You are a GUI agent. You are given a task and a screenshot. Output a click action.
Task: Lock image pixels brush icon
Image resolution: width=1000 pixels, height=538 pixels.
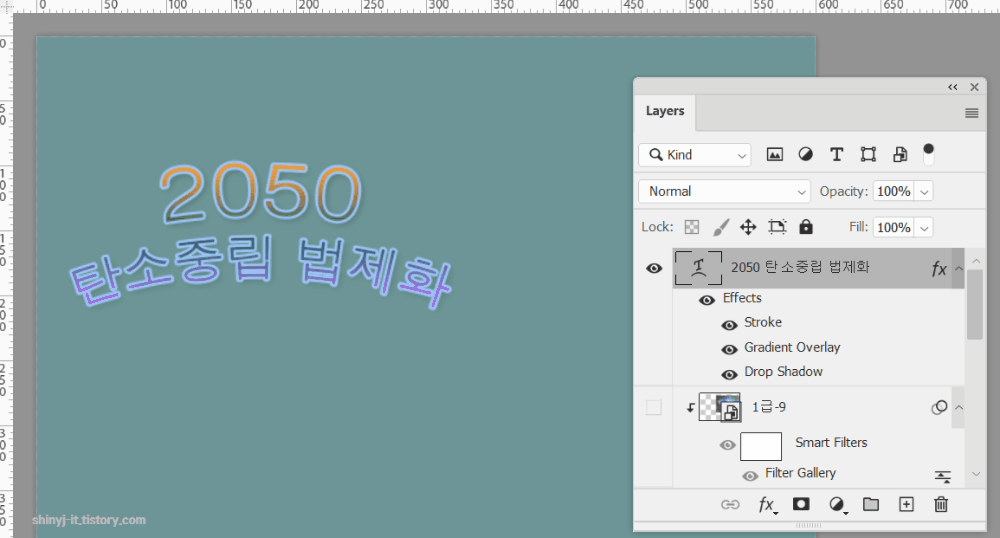pos(721,227)
